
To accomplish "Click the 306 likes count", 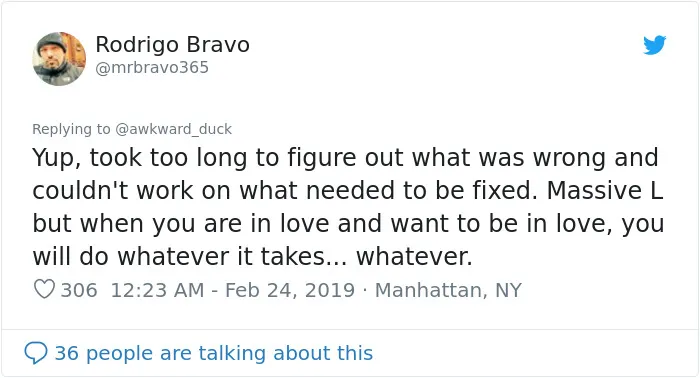I will [79, 290].
